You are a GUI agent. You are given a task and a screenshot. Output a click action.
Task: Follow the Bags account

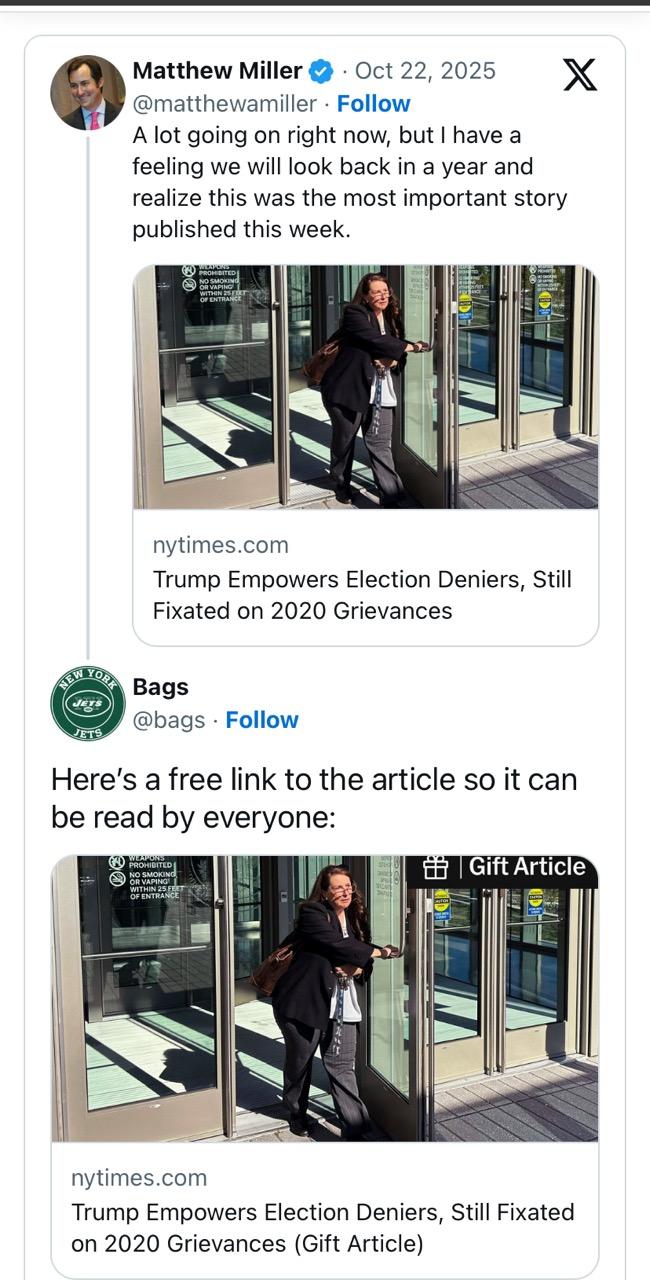(261, 720)
